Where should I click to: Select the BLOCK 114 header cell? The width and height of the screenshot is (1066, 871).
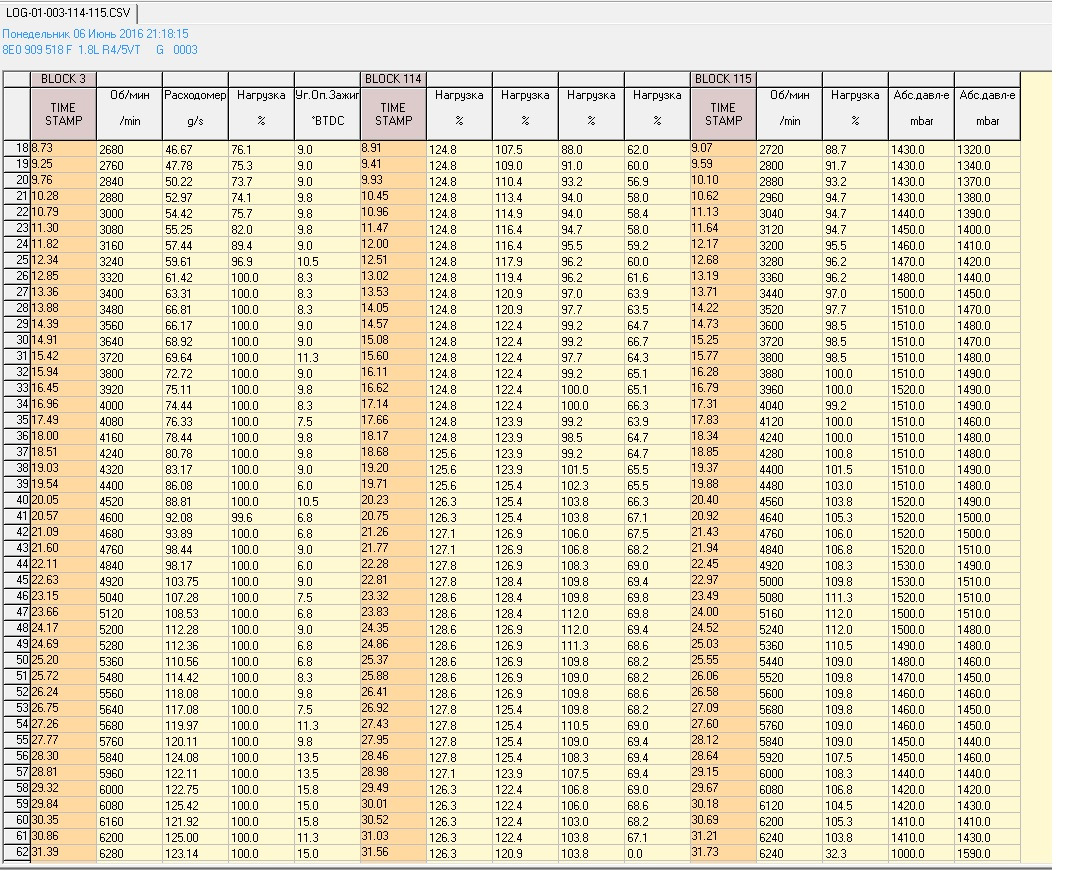point(394,79)
